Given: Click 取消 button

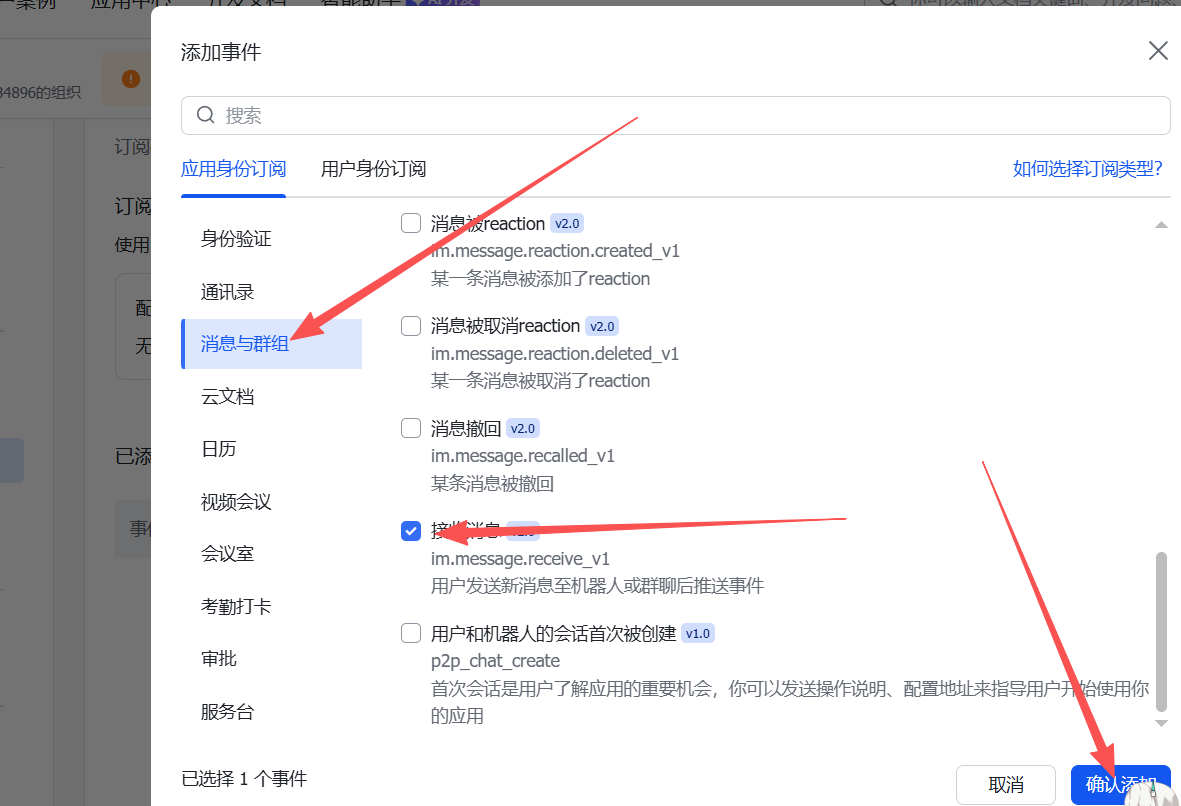Looking at the screenshot, I should [1006, 785].
